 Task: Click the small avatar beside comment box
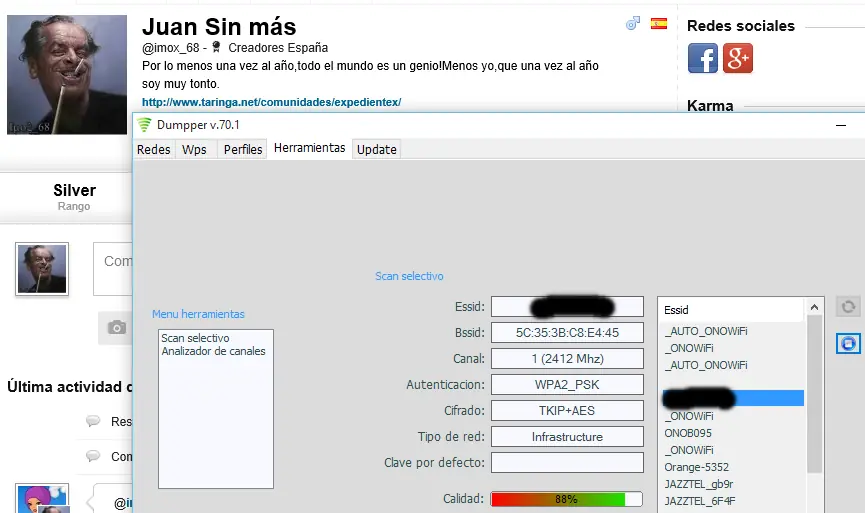tap(42, 269)
